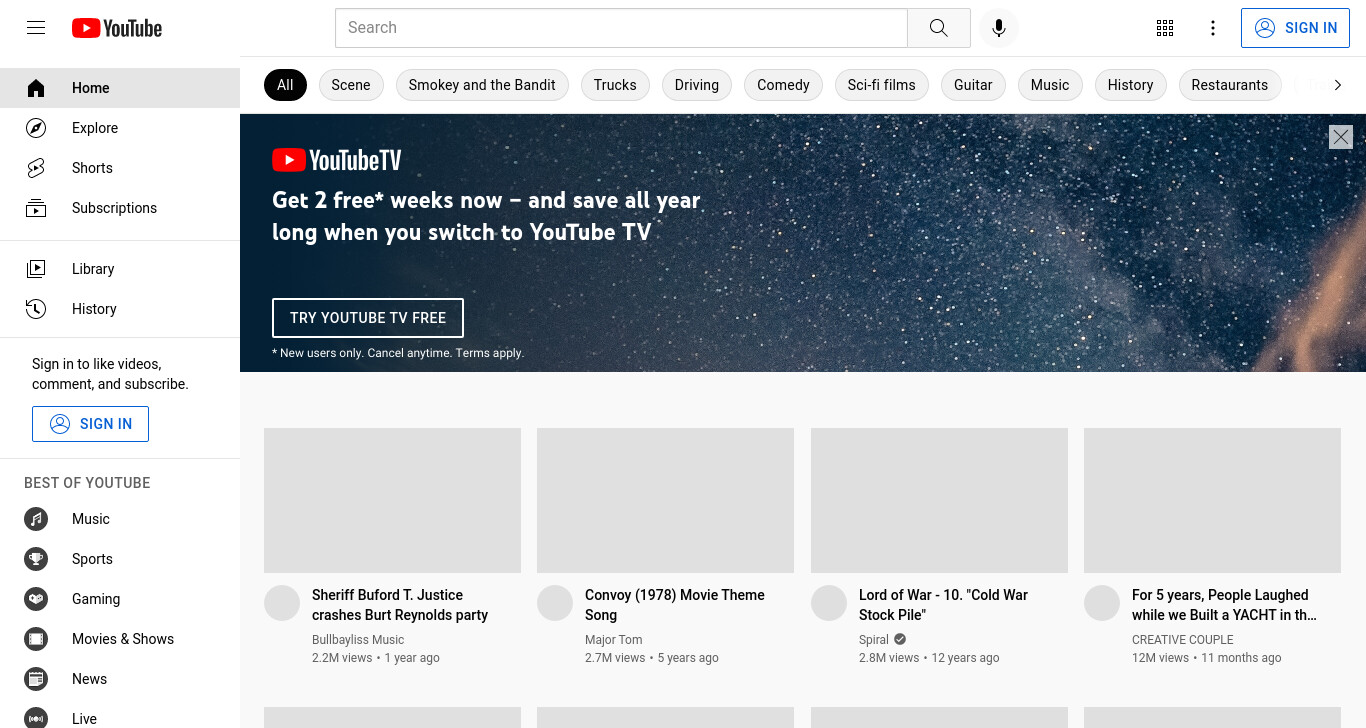This screenshot has height=728, width=1366.
Task: Click CREATIVE COUPLE channel avatar
Action: pyautogui.click(x=1102, y=603)
